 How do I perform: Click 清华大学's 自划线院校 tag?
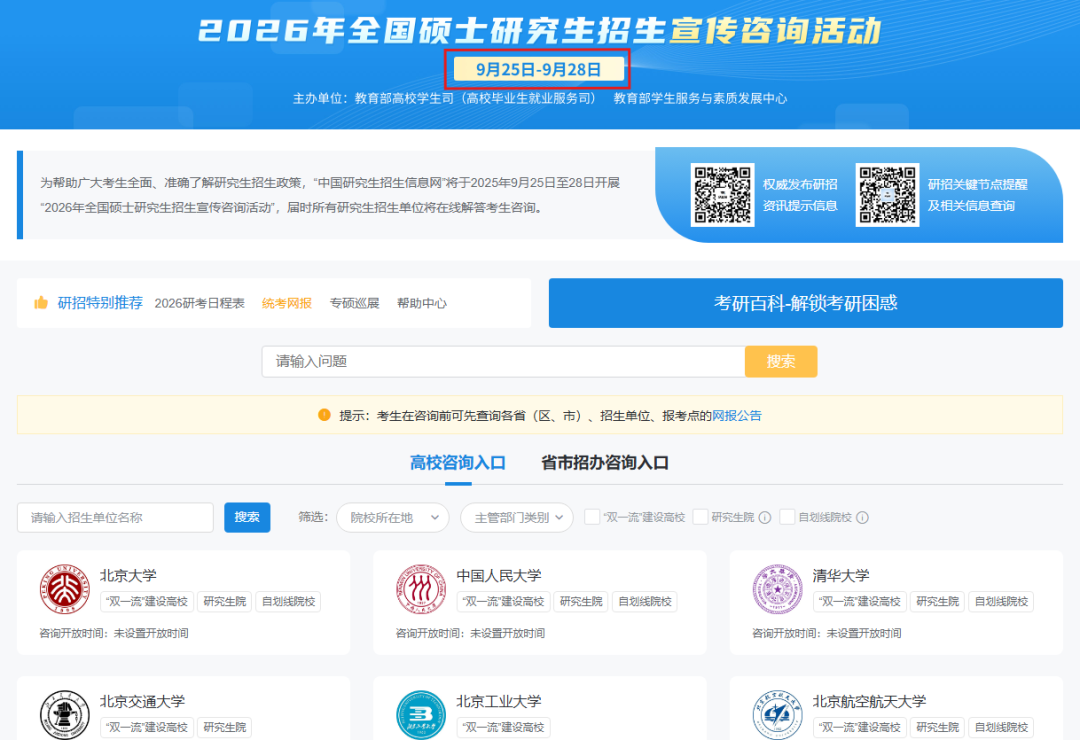[x=1001, y=602]
